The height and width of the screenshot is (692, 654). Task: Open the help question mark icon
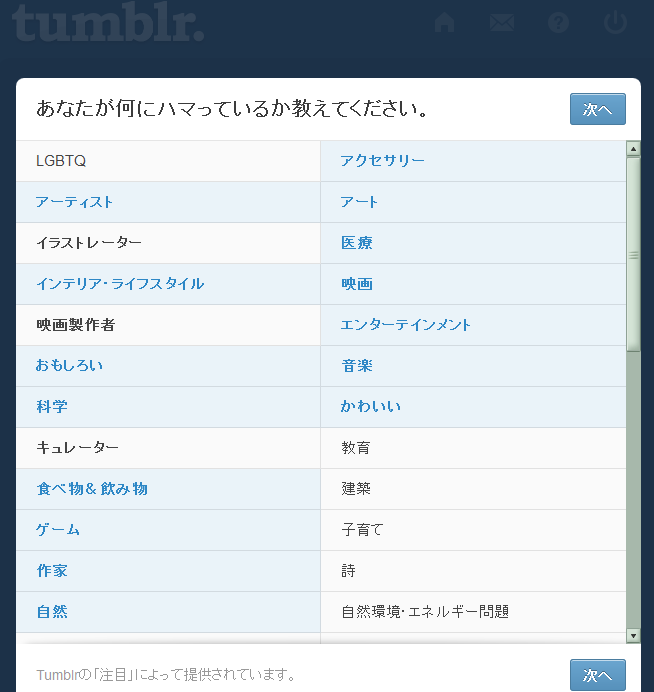pos(558,23)
